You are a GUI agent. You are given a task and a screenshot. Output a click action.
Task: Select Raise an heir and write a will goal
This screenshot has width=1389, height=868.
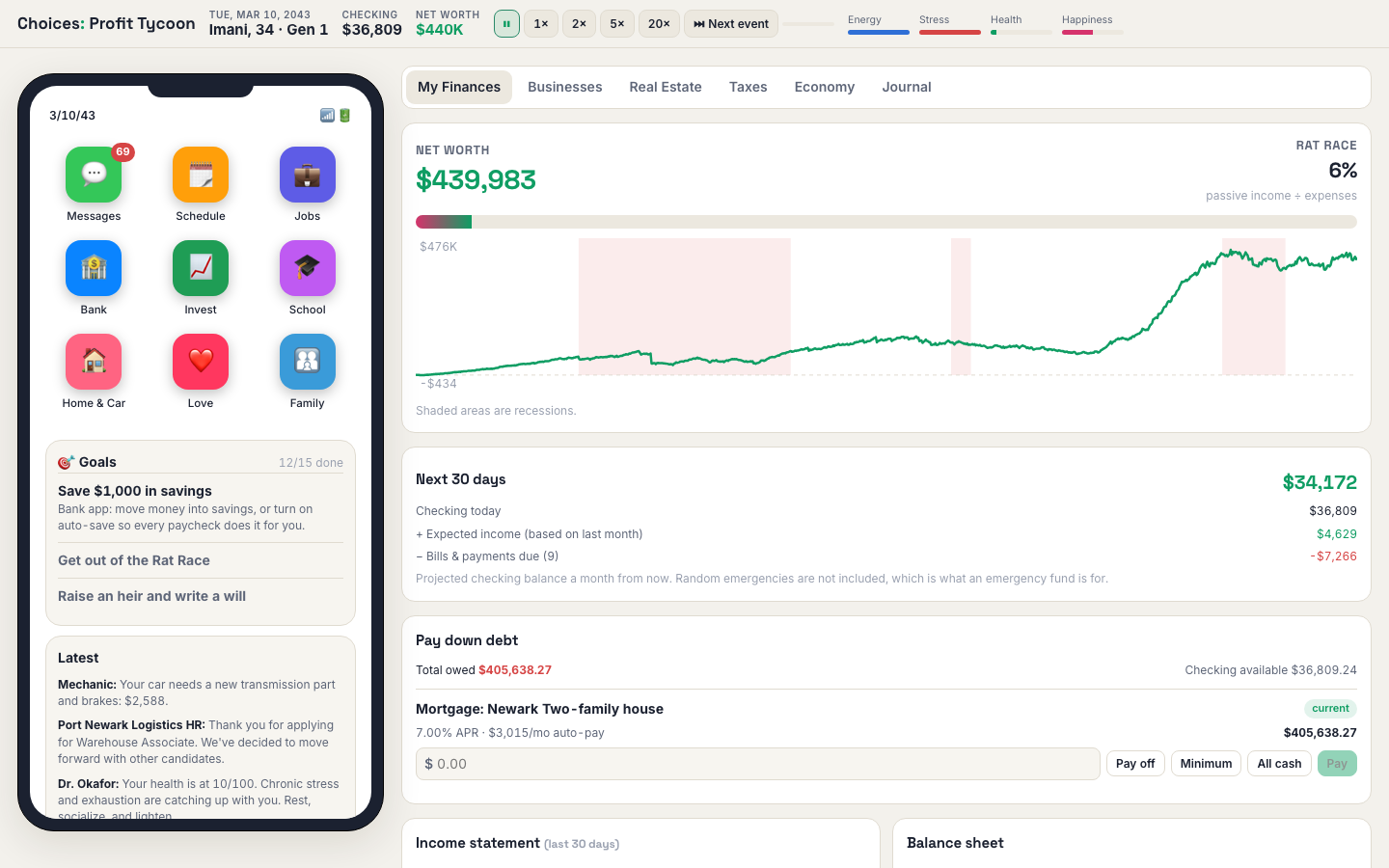point(201,596)
